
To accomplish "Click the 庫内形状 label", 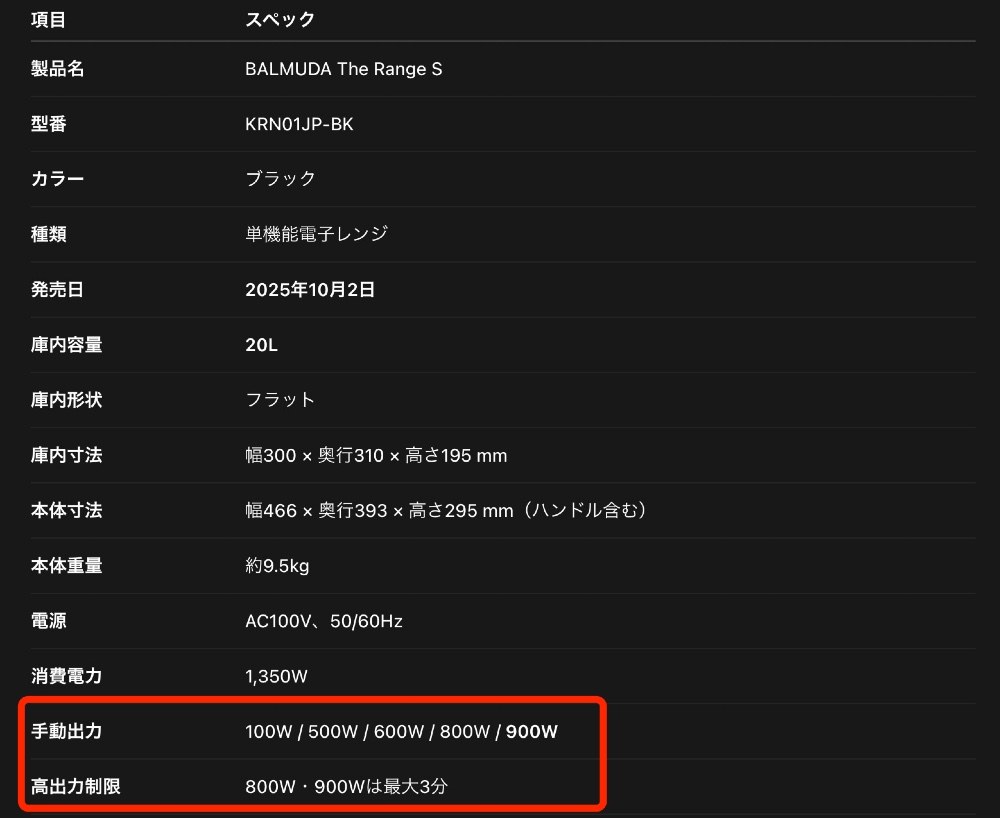I will (66, 400).
